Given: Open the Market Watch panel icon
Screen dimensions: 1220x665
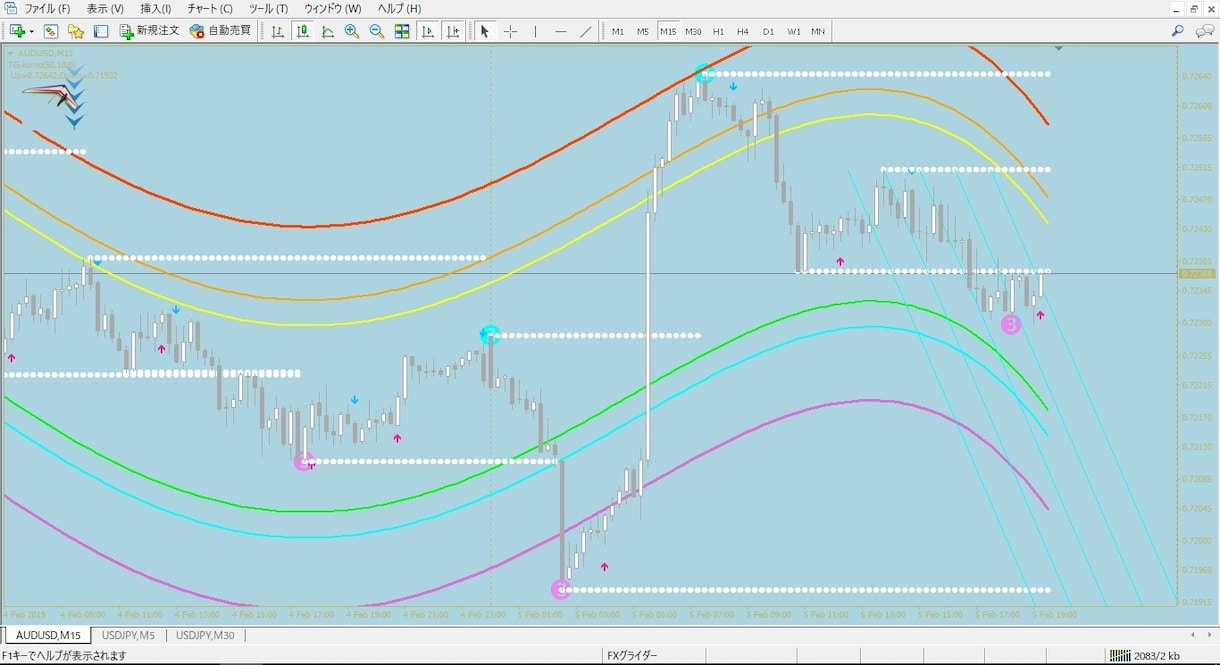Looking at the screenshot, I should point(51,31).
